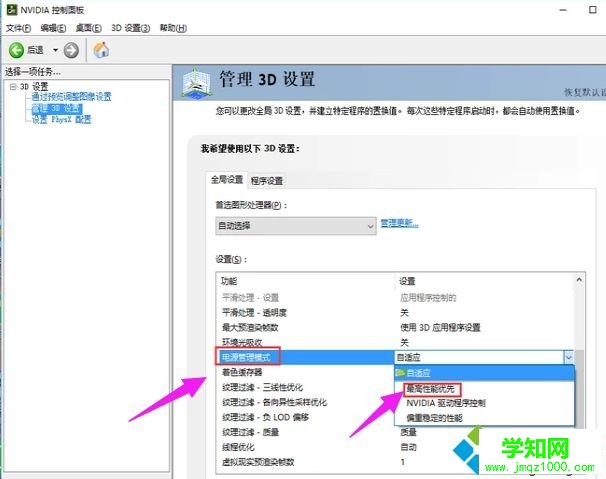The width and height of the screenshot is (606, 479).
Task: Click the 管理更新 link
Action: click(x=399, y=223)
